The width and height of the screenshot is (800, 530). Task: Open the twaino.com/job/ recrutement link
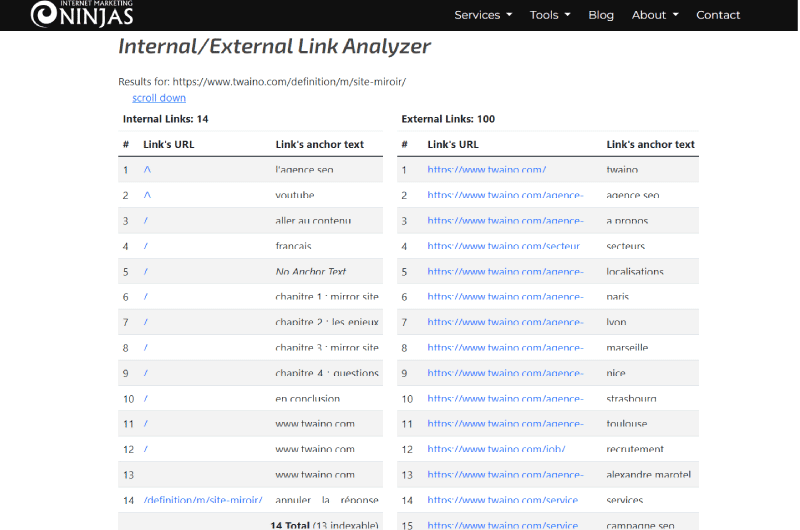496,449
